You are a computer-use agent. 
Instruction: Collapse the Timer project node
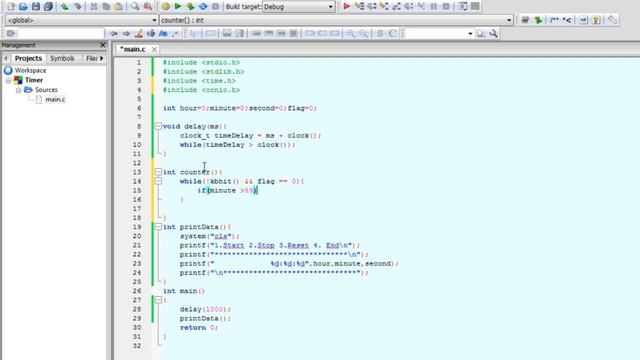8,80
